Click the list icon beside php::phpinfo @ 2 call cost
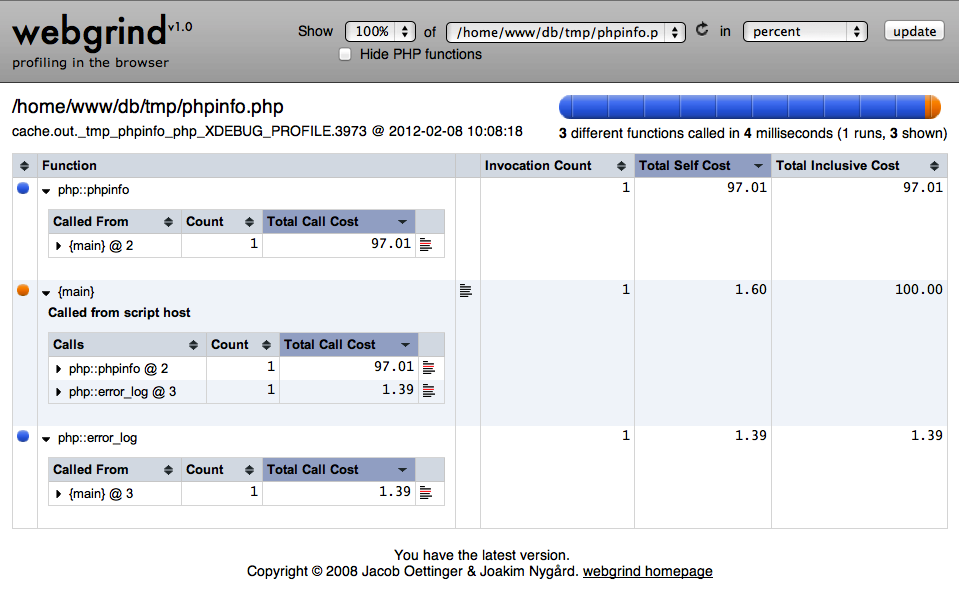Image resolution: width=959 pixels, height=590 pixels. [x=430, y=367]
